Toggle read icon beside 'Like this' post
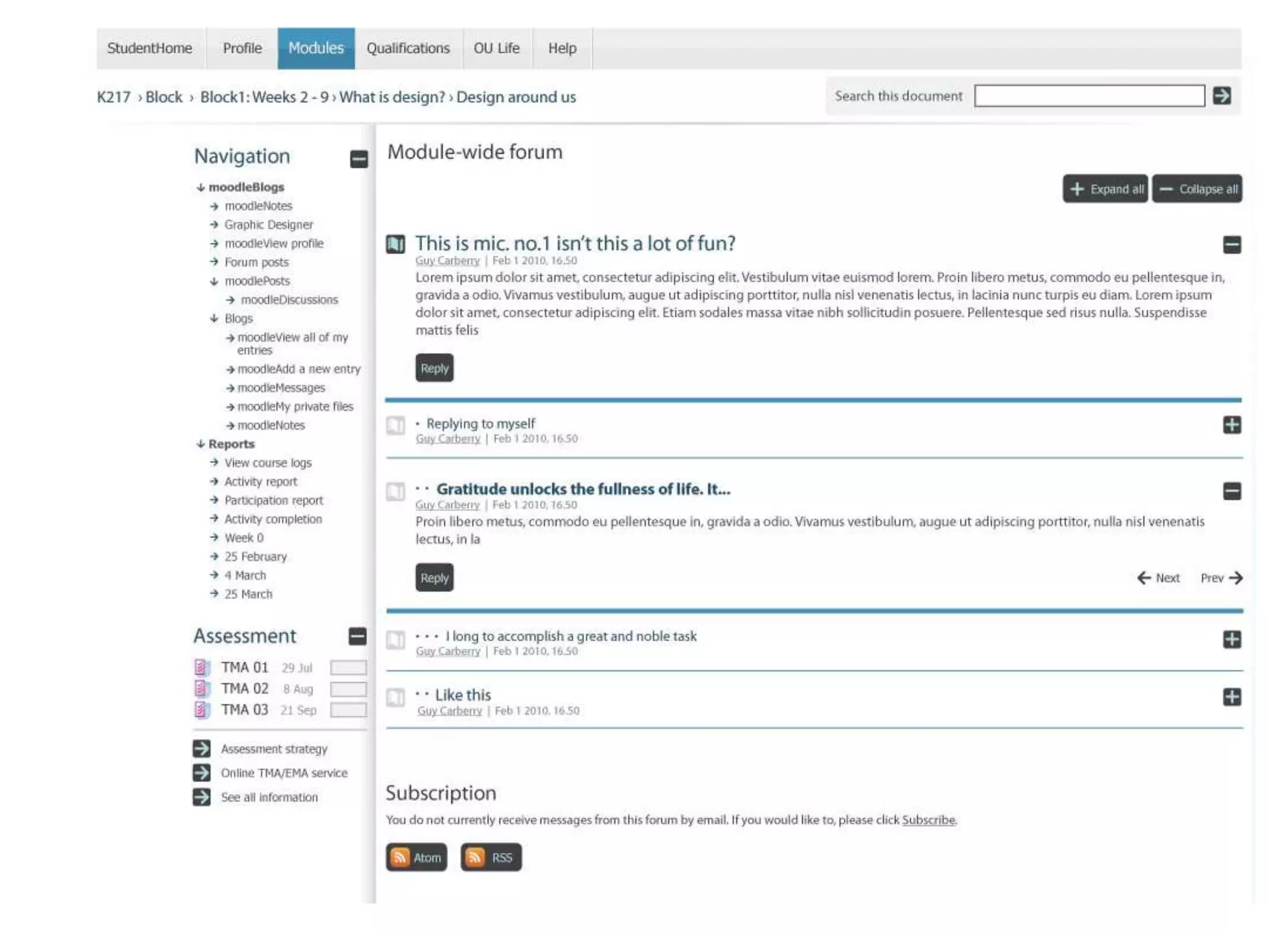Screen dimensions: 1288x931 [x=396, y=698]
